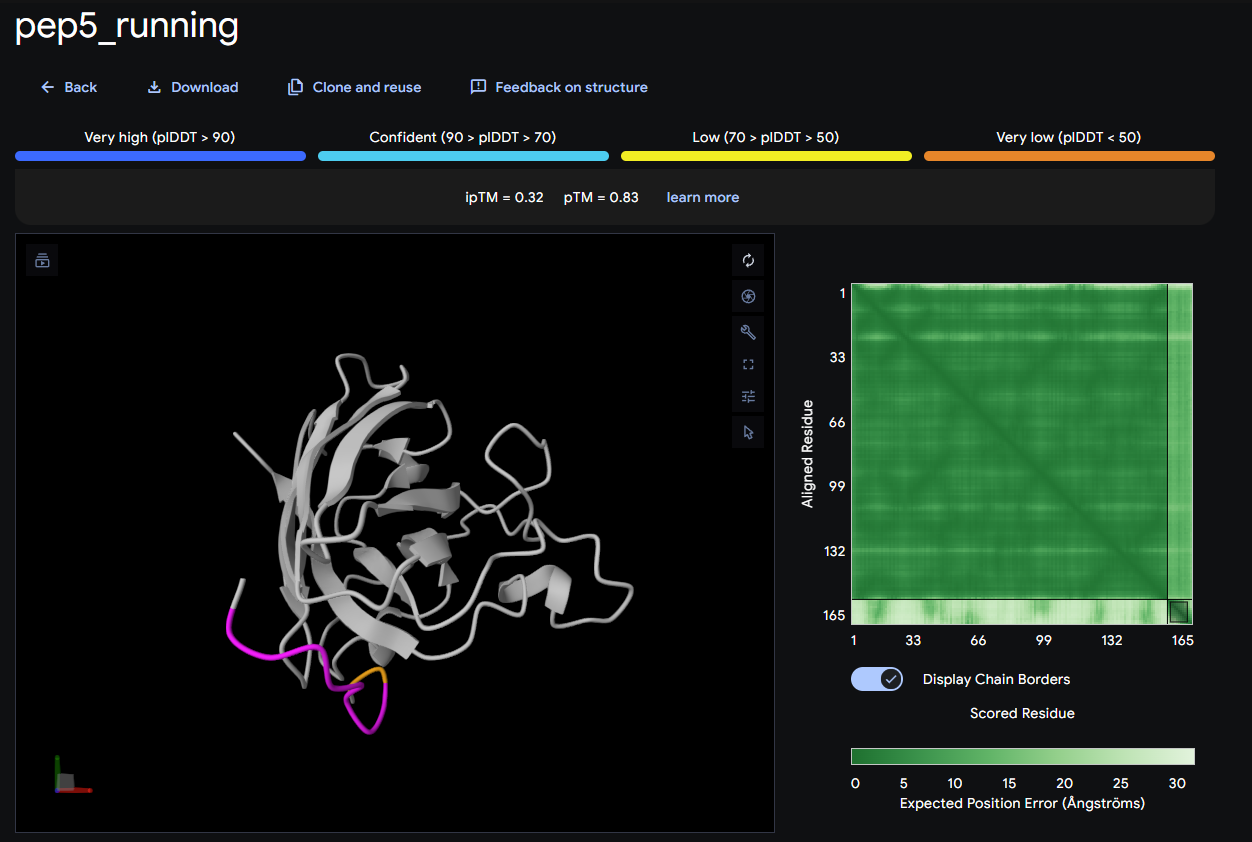Download the predicted structure
The width and height of the screenshot is (1252, 842).
[193, 87]
